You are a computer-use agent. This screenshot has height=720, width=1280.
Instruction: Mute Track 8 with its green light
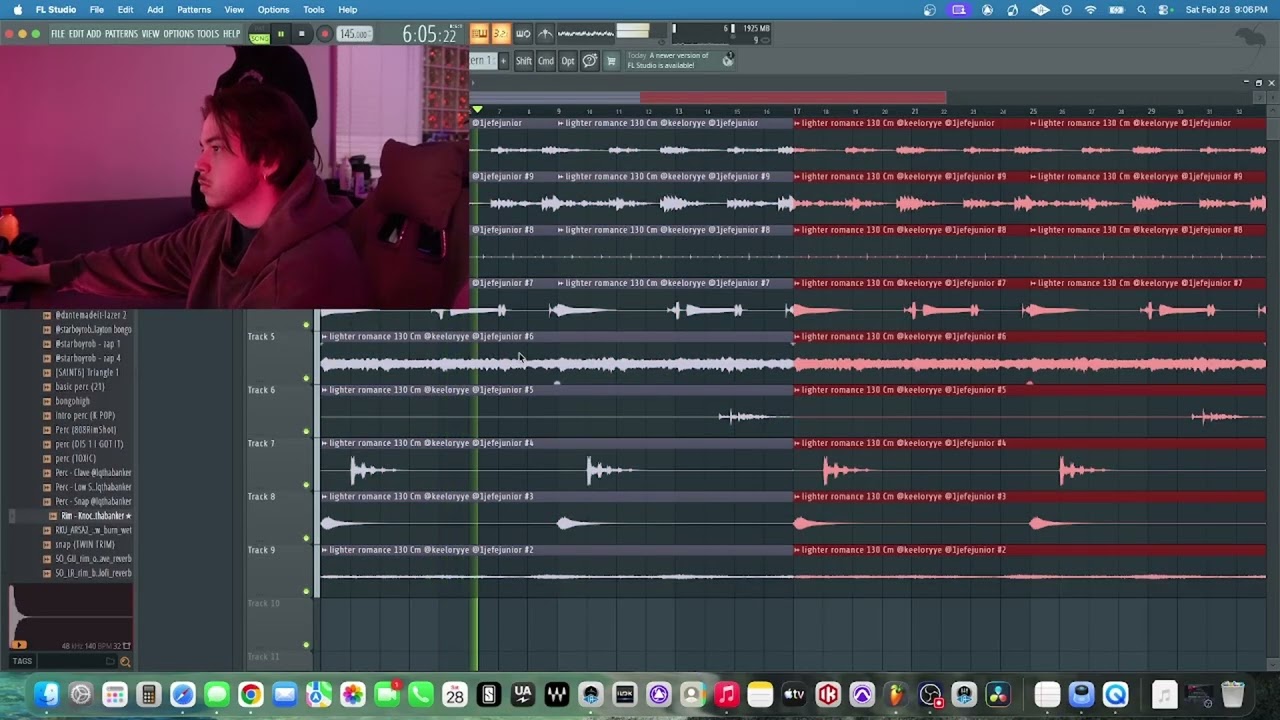pos(306,538)
